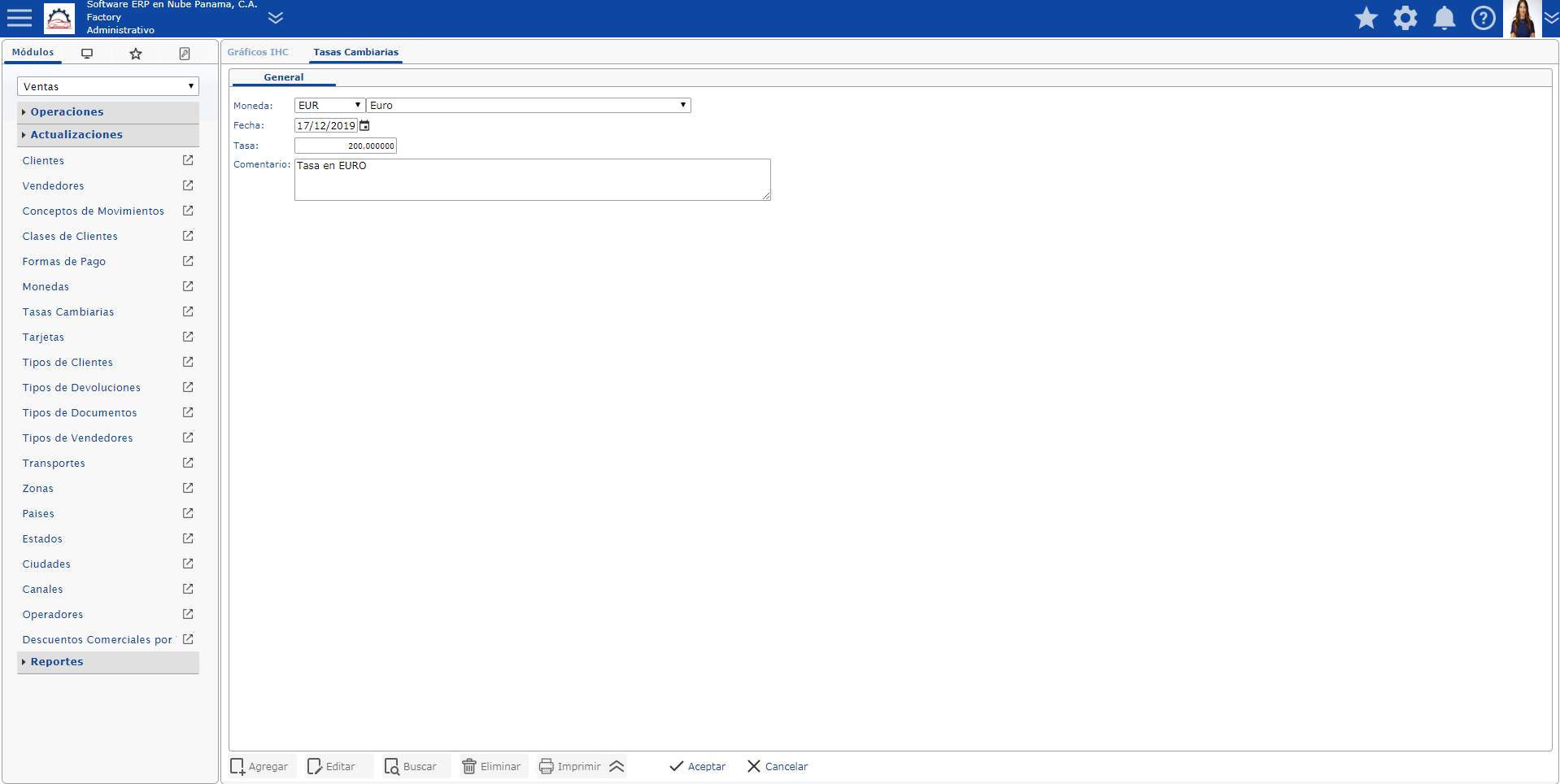Open Zonas external icon
The width and height of the screenshot is (1560, 784).
click(x=188, y=488)
